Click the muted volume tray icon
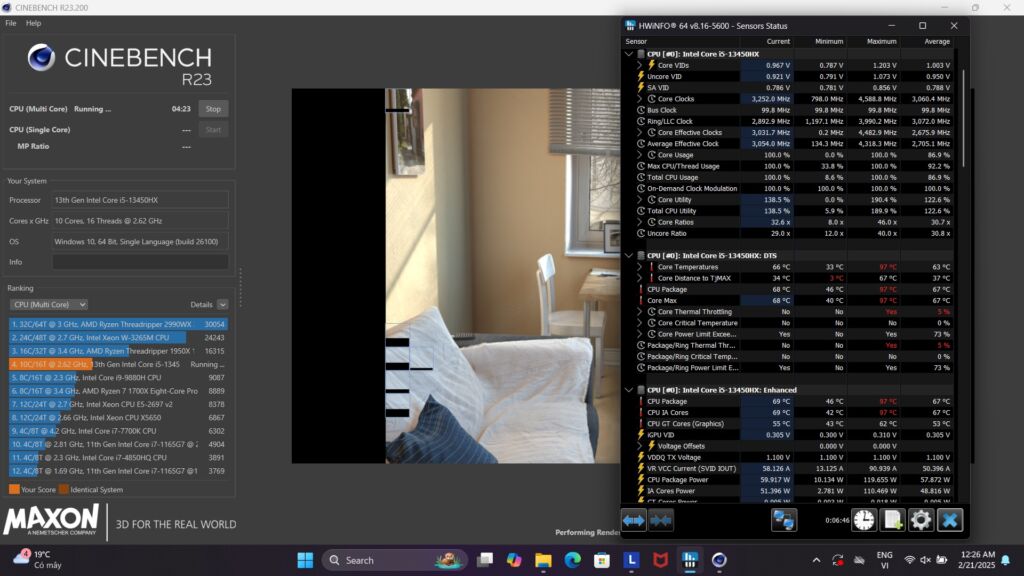Image resolution: width=1024 pixels, height=576 pixels. click(x=925, y=560)
